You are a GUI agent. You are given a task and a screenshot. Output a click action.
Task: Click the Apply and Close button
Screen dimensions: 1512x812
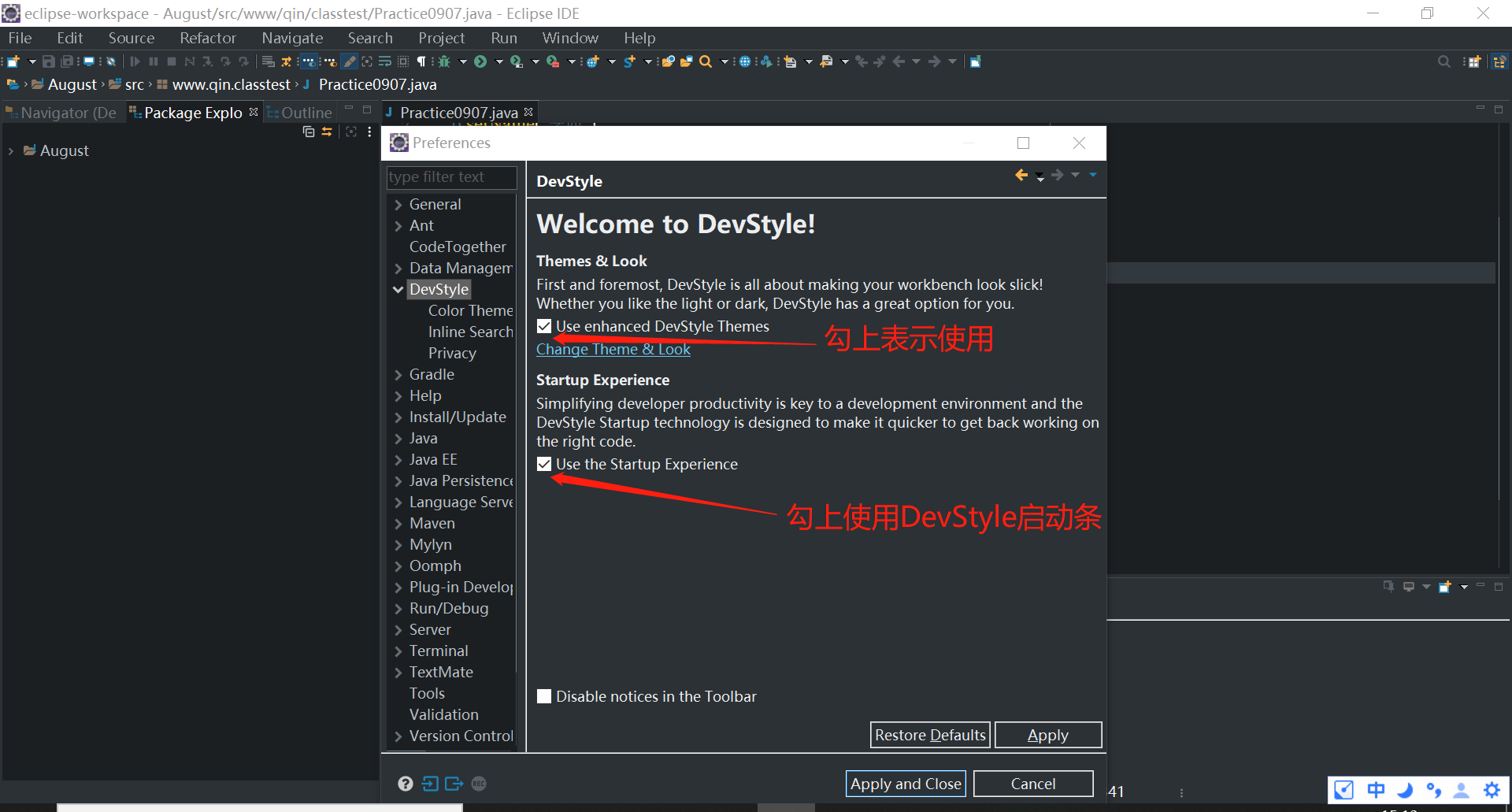pyautogui.click(x=906, y=784)
